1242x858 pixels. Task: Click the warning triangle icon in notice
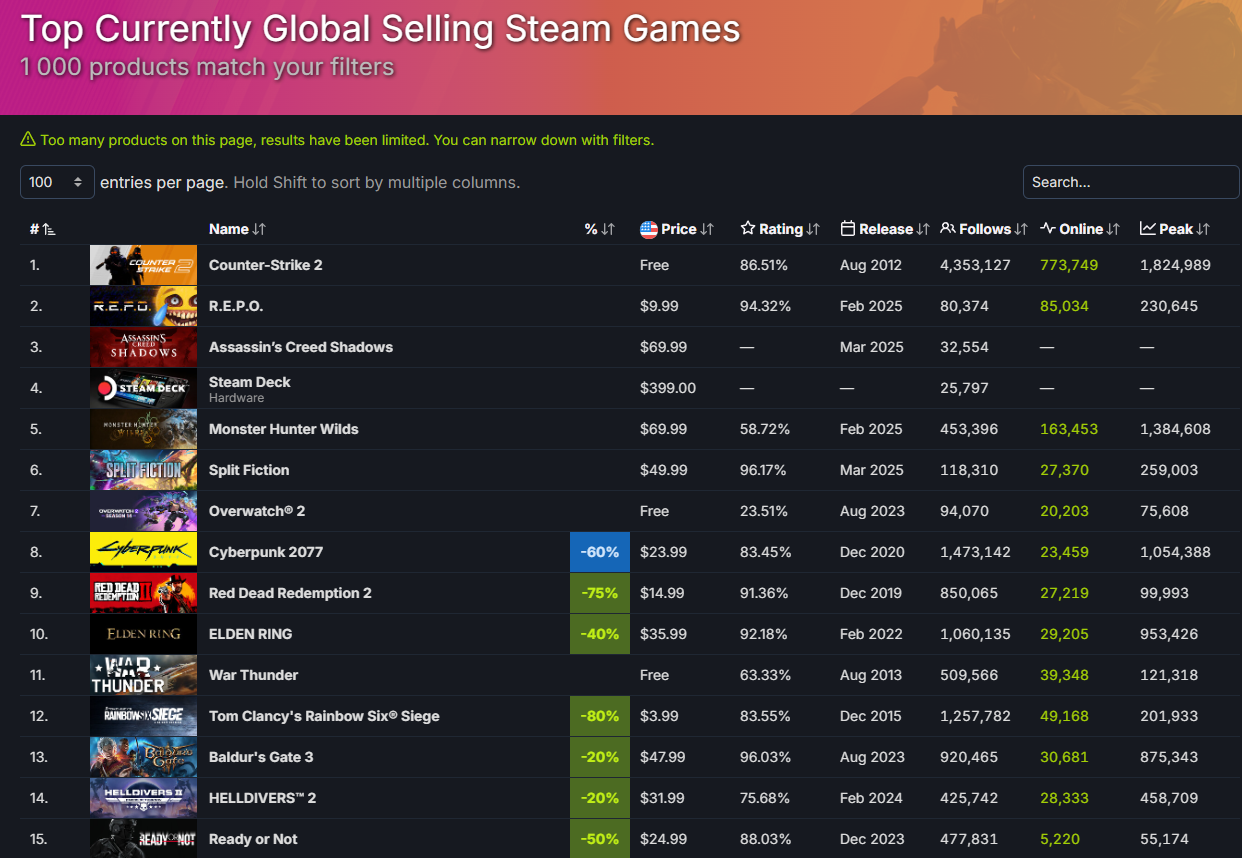(x=28, y=139)
